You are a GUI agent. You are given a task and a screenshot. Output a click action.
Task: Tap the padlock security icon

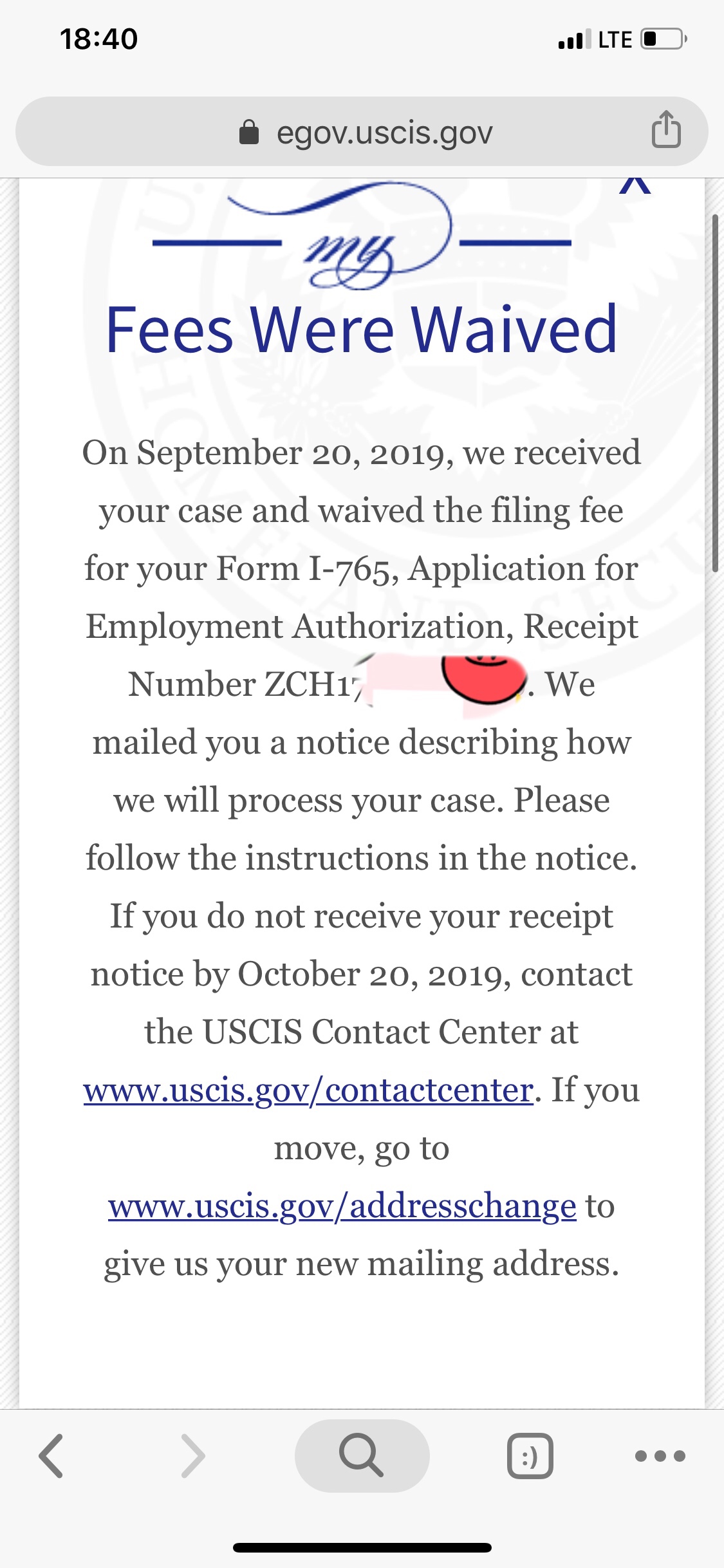(249, 133)
